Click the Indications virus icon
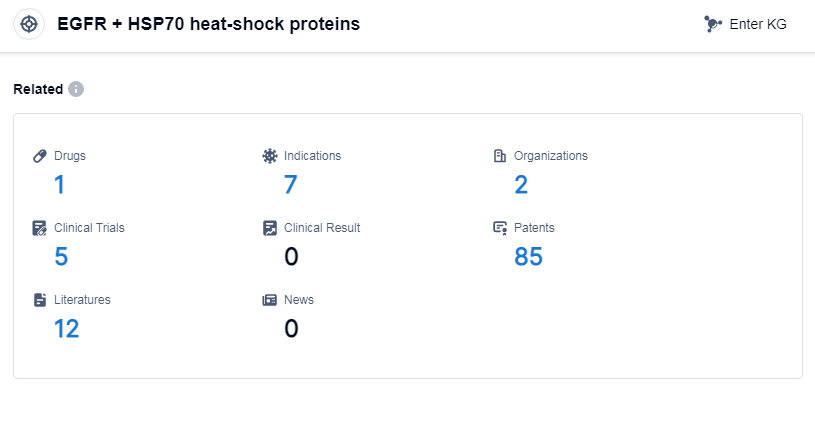The image size is (815, 421). 269,156
